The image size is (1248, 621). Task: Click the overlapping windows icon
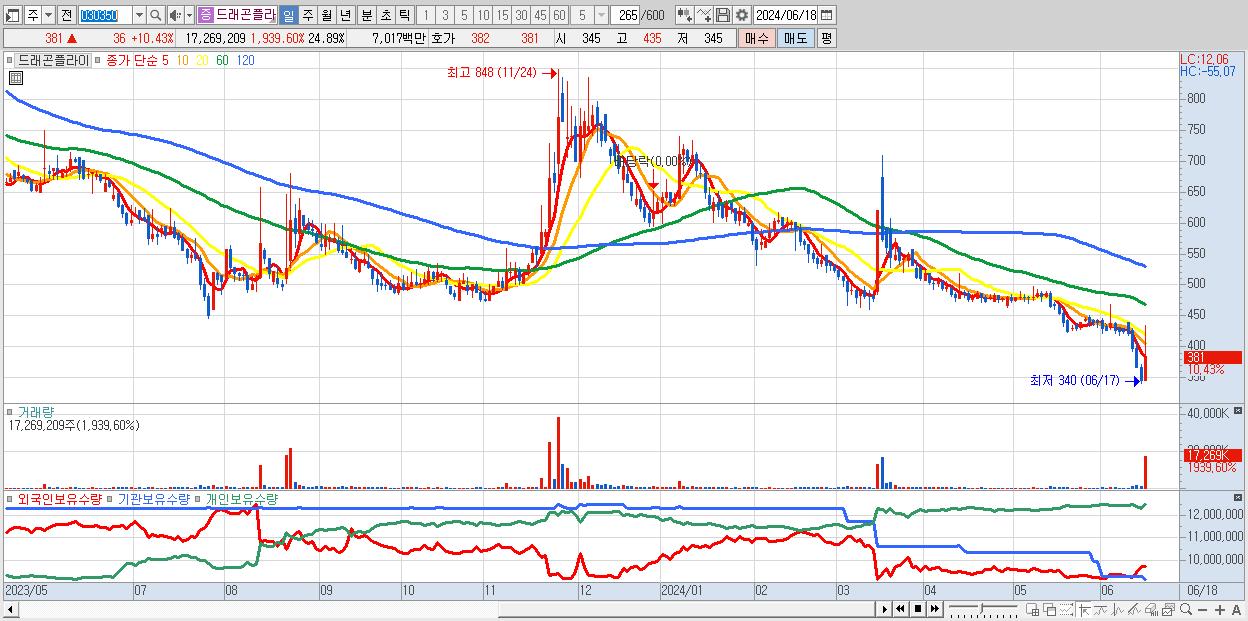point(1049,609)
